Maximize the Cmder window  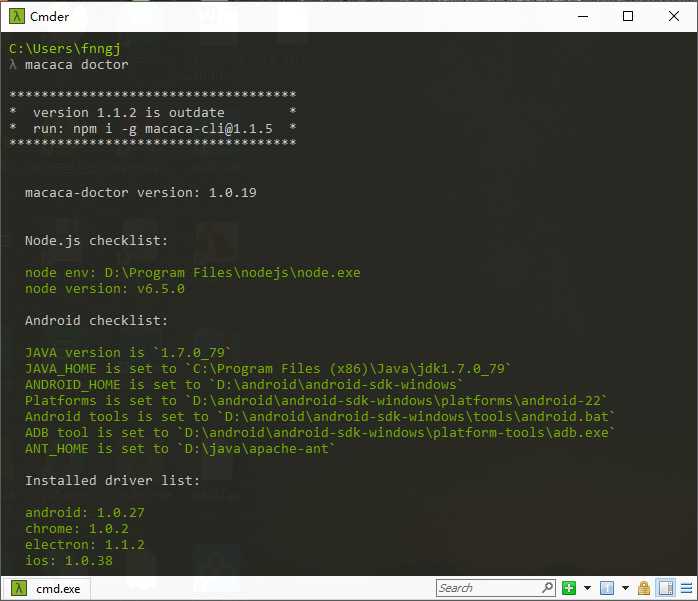point(628,16)
